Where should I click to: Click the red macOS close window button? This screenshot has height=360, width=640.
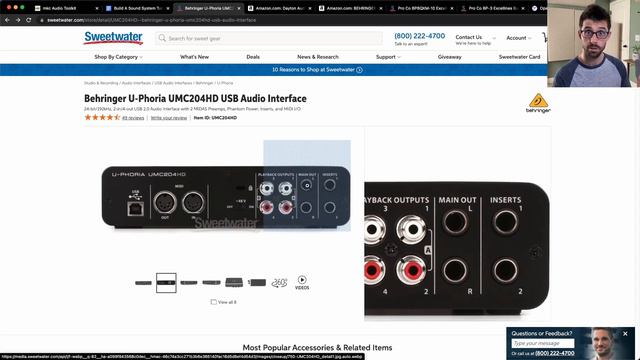tap(9, 8)
